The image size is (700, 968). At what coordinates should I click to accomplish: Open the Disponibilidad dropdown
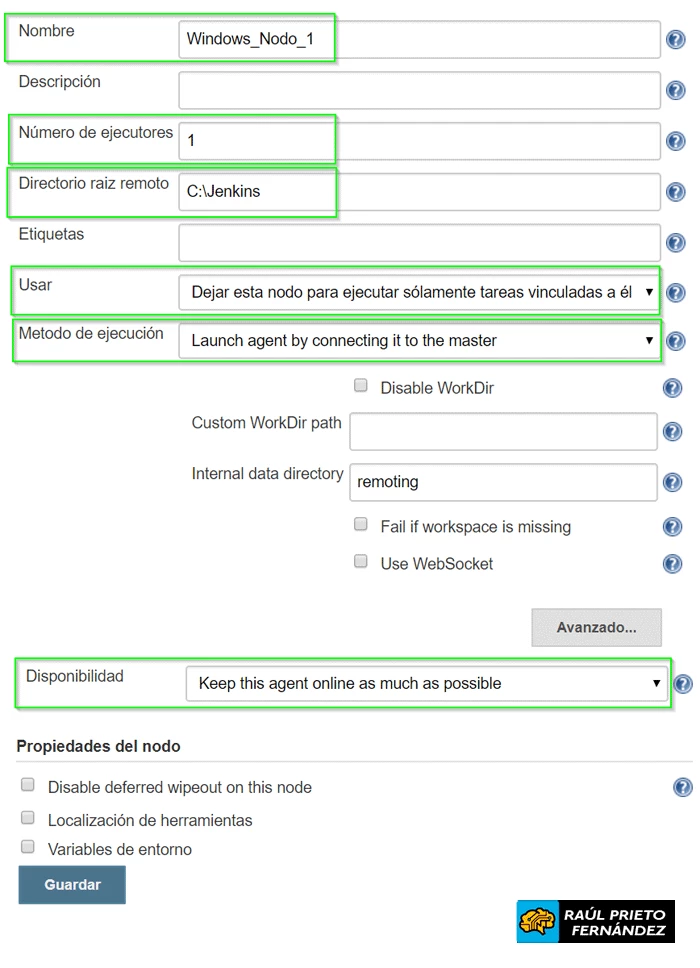[x=426, y=684]
